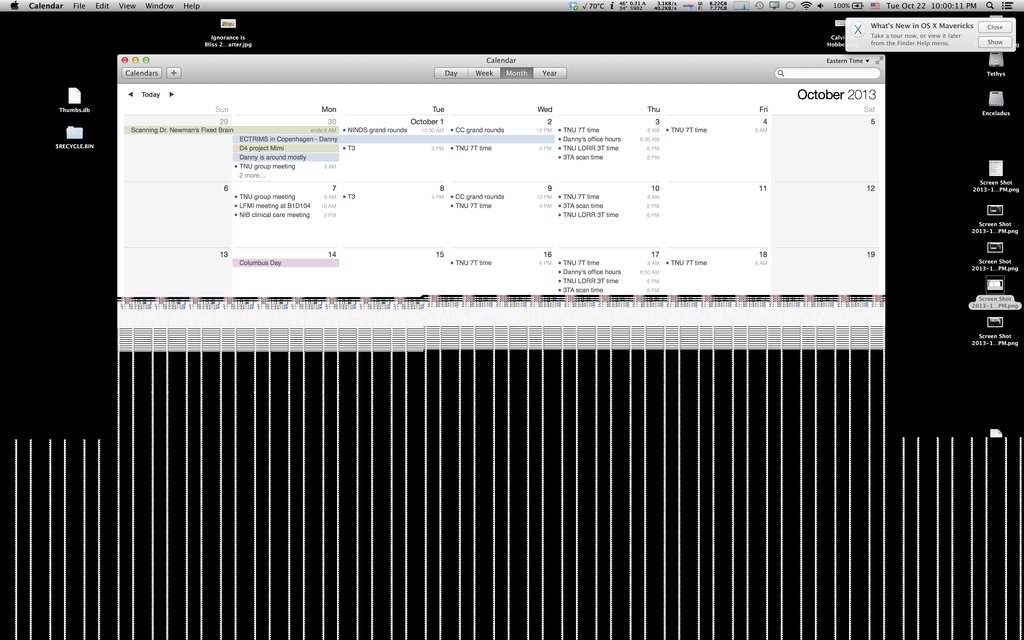Viewport: 1024px width, 640px height.
Task: Click magnifier icon inside Calendar search field
Action: 780,73
